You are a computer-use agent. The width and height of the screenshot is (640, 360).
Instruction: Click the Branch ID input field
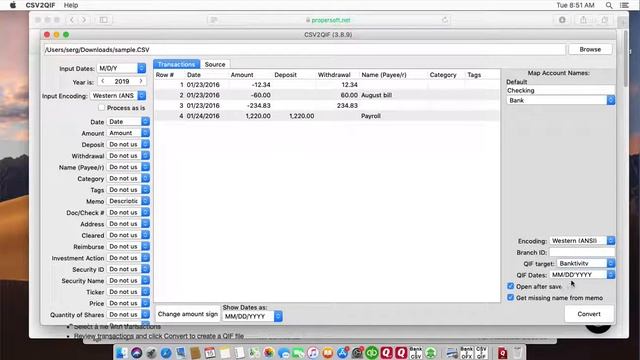582,252
